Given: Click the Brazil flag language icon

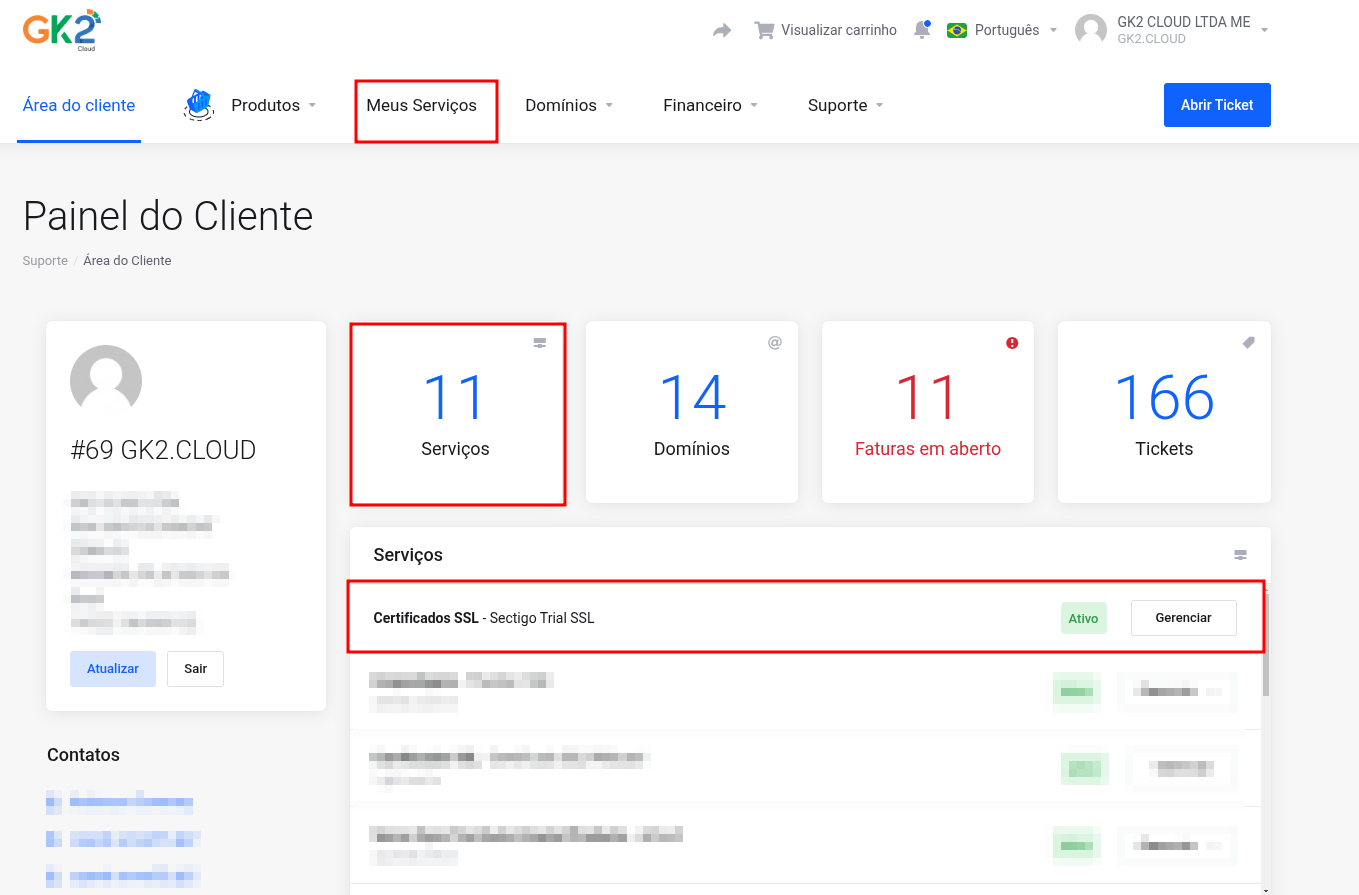Looking at the screenshot, I should (x=957, y=30).
